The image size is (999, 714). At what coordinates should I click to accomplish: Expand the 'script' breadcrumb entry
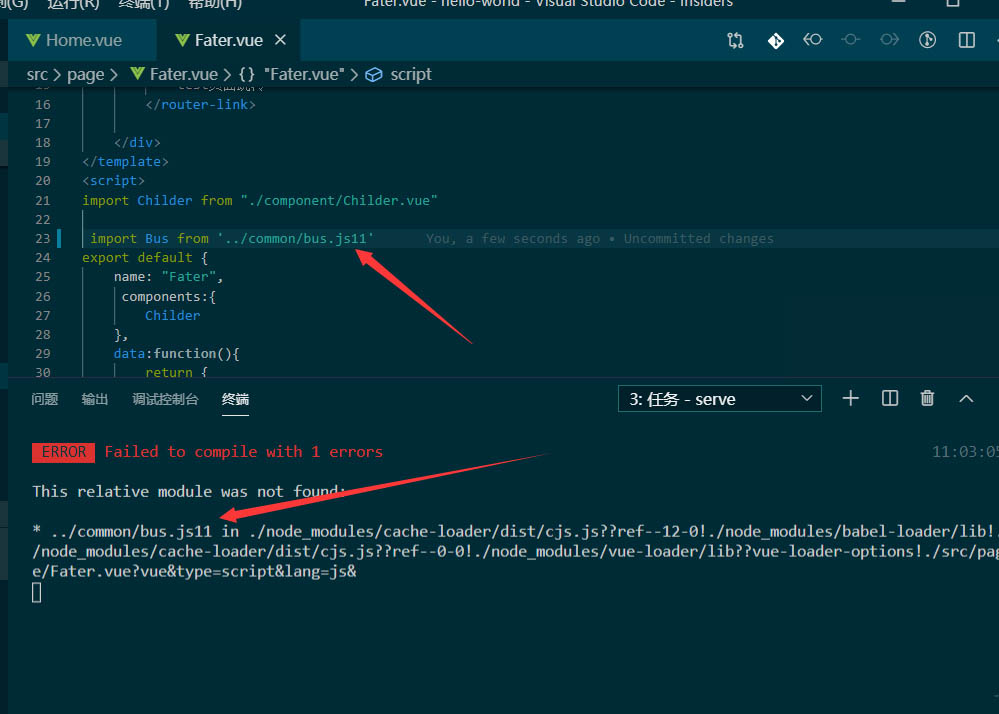pos(410,74)
